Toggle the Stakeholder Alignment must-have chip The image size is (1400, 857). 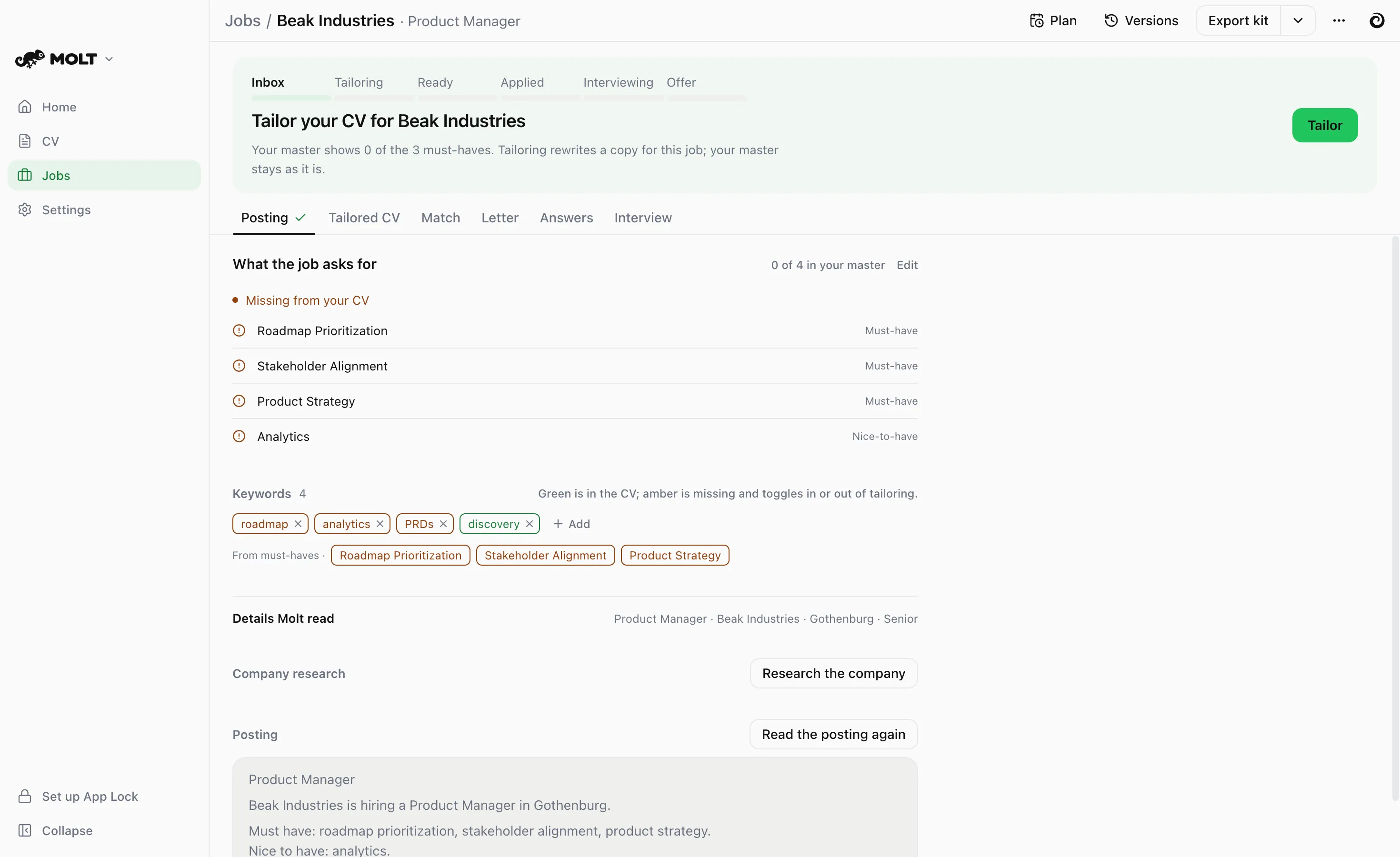point(545,555)
